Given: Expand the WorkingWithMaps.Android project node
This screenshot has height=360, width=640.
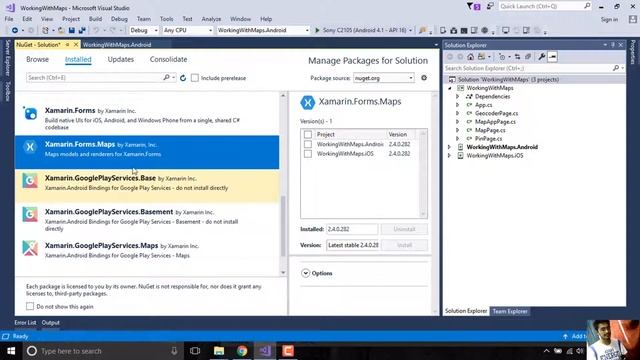Looking at the screenshot, I should 449,147.
